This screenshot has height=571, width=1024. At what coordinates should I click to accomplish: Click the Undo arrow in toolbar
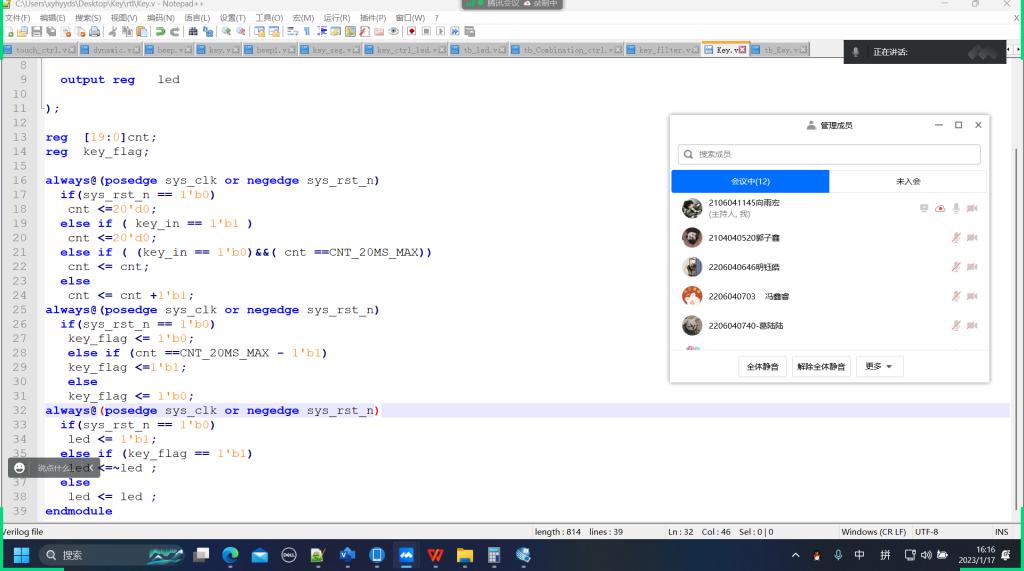(x=159, y=32)
